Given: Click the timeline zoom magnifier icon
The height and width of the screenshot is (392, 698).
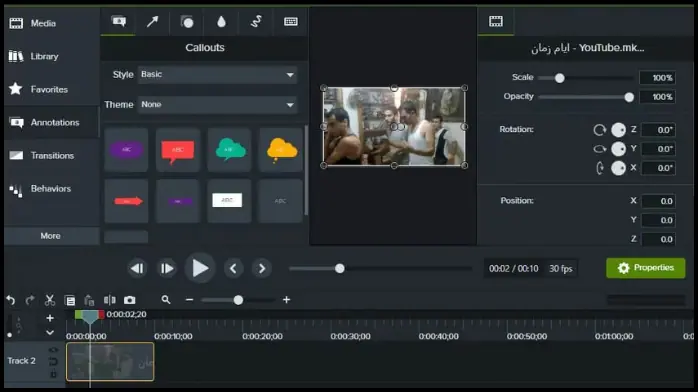Looking at the screenshot, I should (x=166, y=300).
